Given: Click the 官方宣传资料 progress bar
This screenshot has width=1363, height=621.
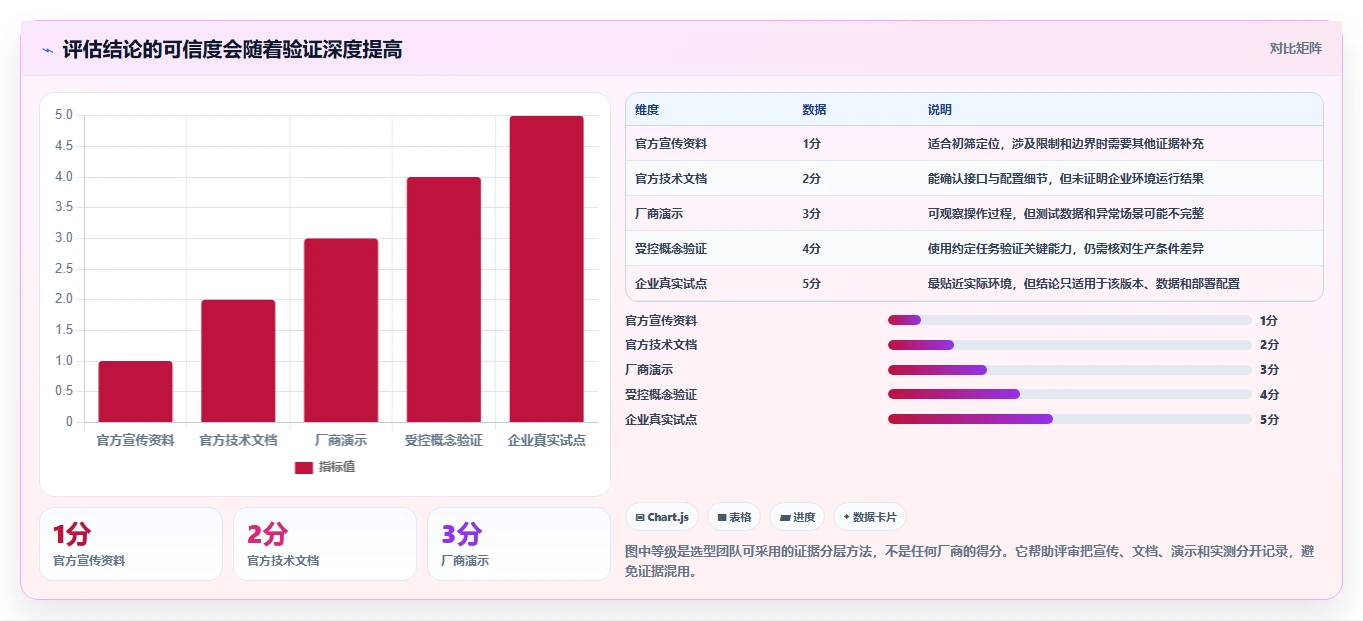Looking at the screenshot, I should 1070,320.
